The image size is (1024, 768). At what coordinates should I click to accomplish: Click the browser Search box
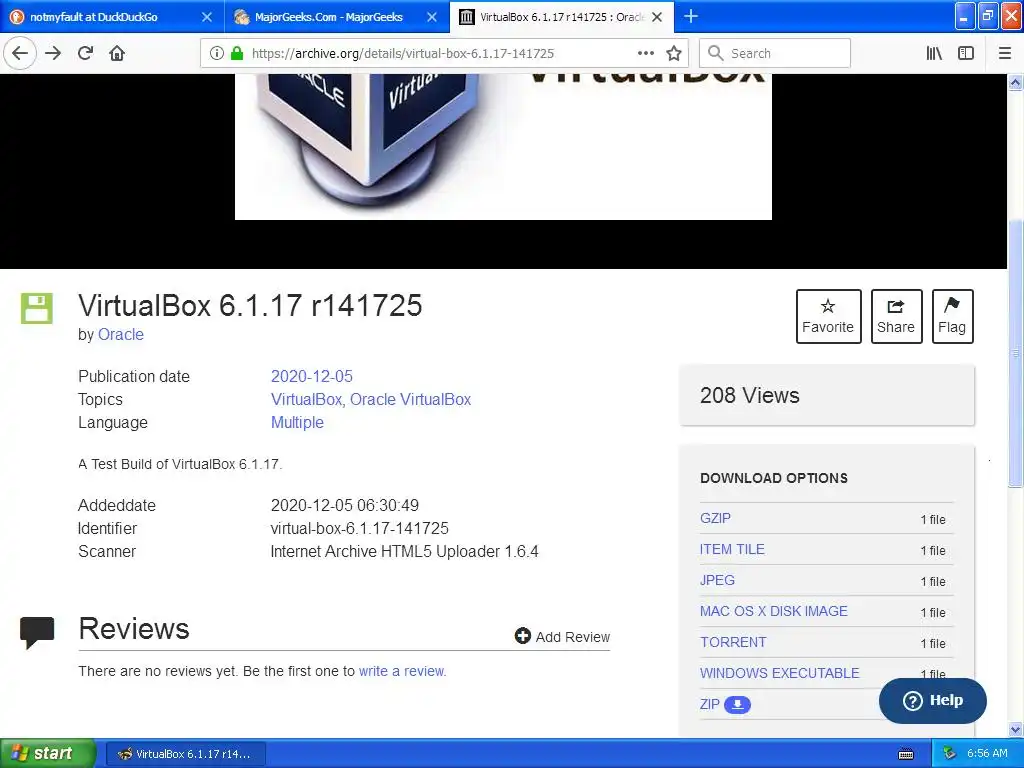(x=775, y=53)
